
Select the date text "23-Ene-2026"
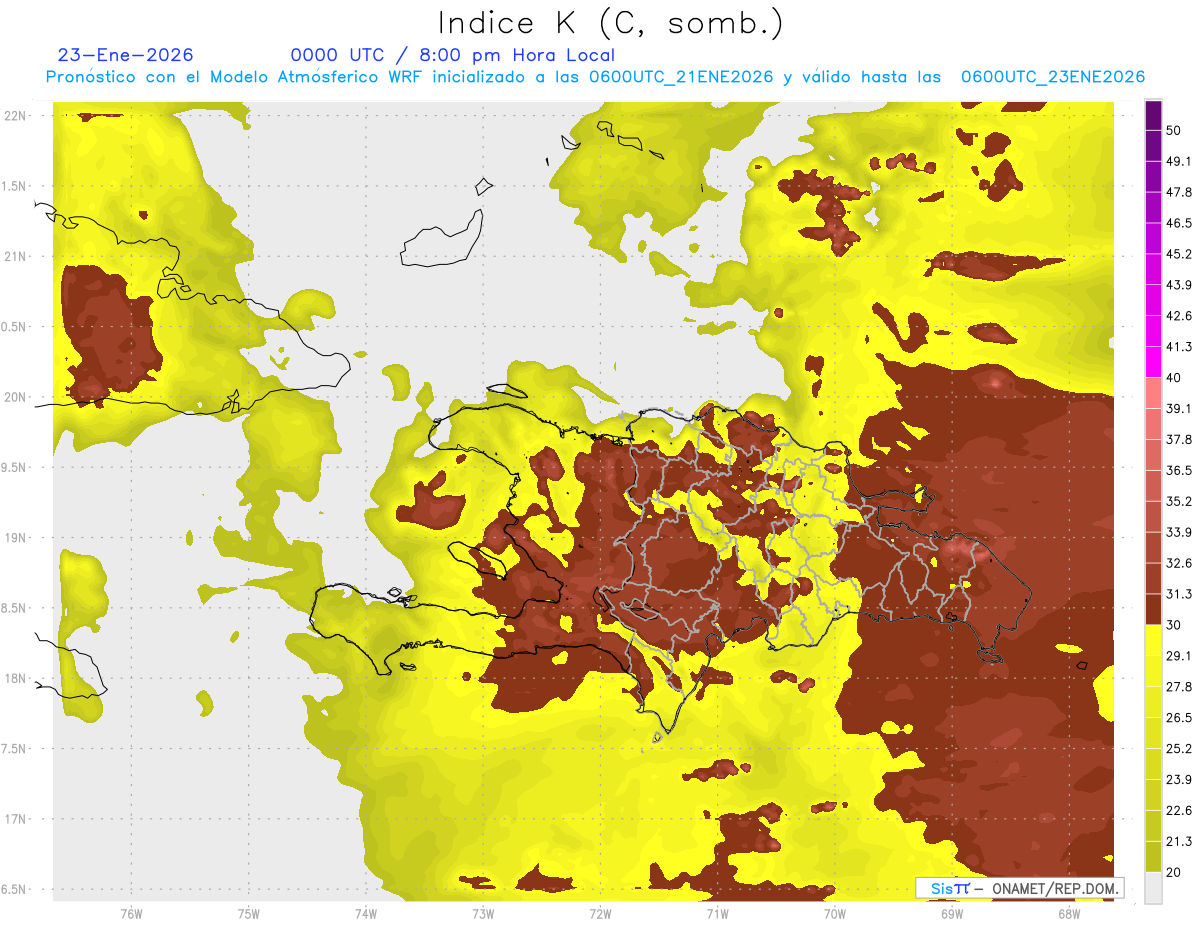tap(126, 55)
